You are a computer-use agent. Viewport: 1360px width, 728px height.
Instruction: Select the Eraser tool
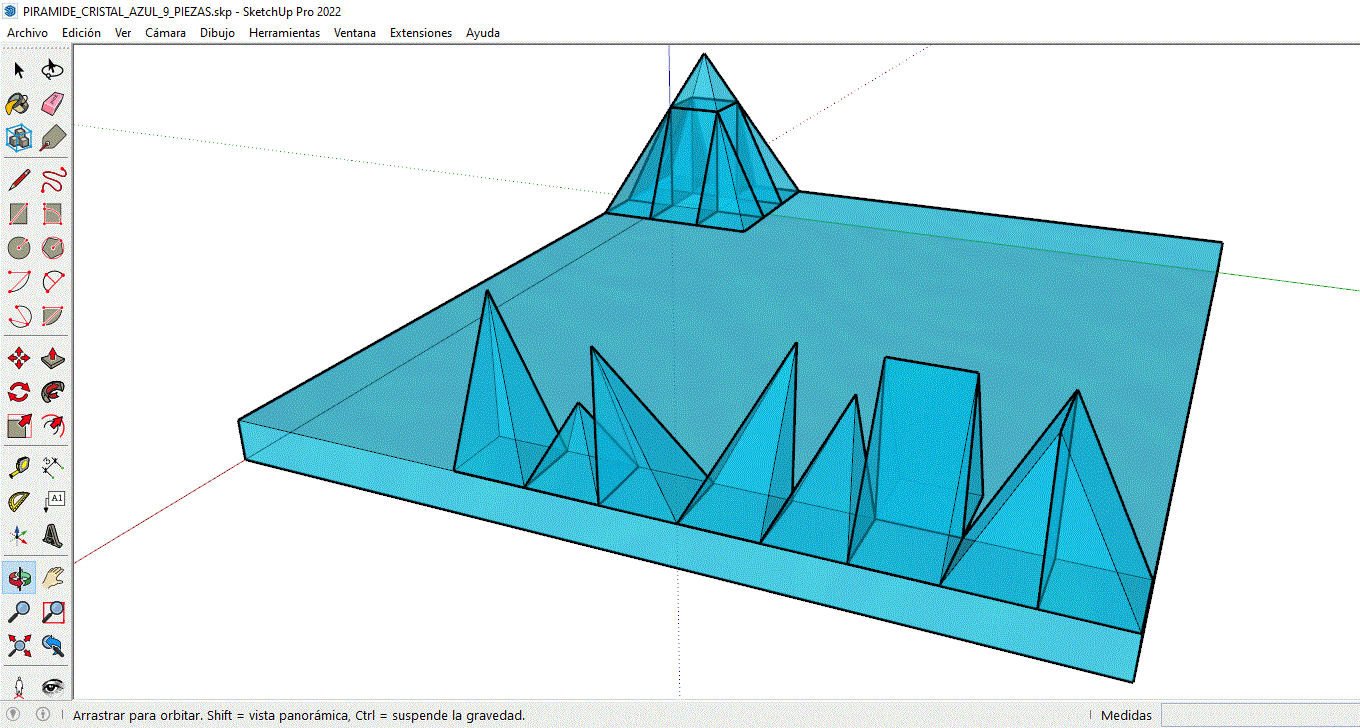(54, 104)
